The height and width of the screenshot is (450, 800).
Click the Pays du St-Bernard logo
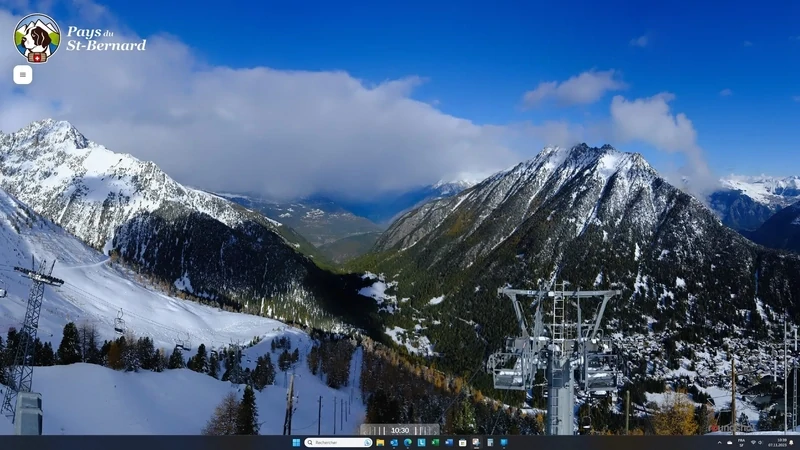[79, 38]
